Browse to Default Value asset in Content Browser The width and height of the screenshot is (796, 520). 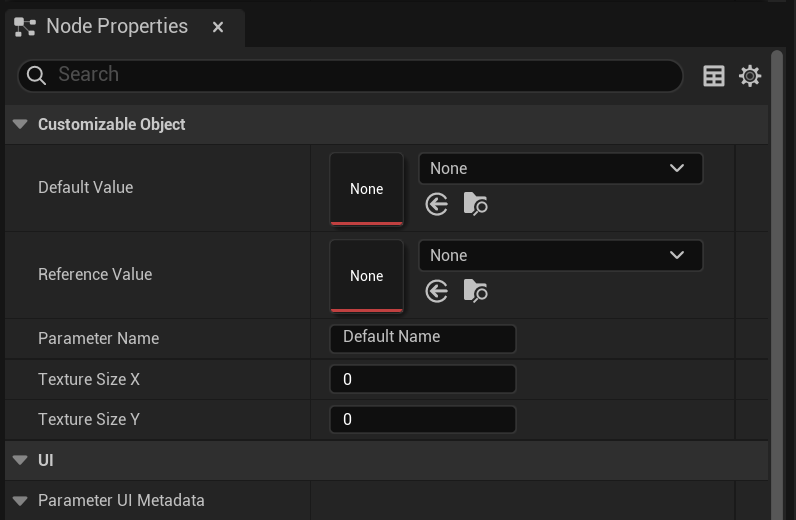coord(475,204)
